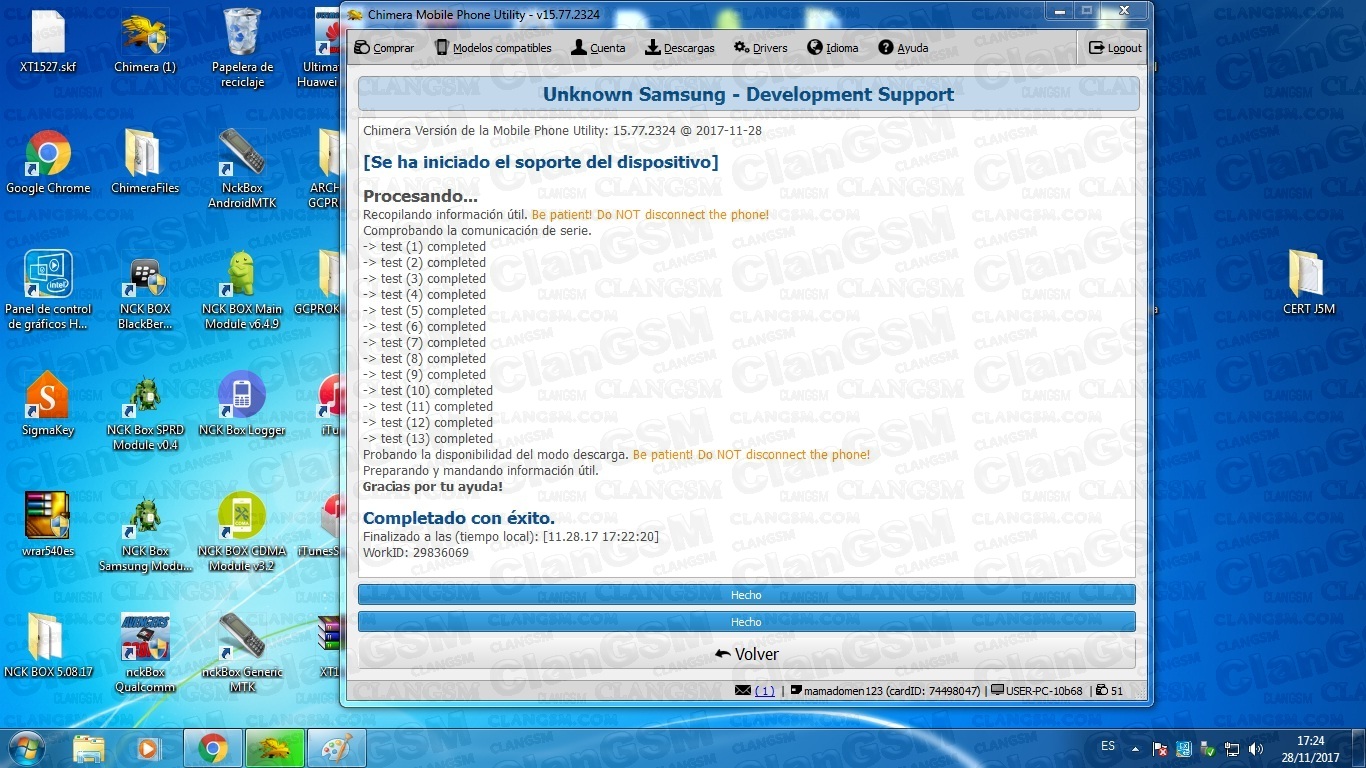Image resolution: width=1366 pixels, height=768 pixels.
Task: Switch to Chrome in the taskbar
Action: [212, 748]
